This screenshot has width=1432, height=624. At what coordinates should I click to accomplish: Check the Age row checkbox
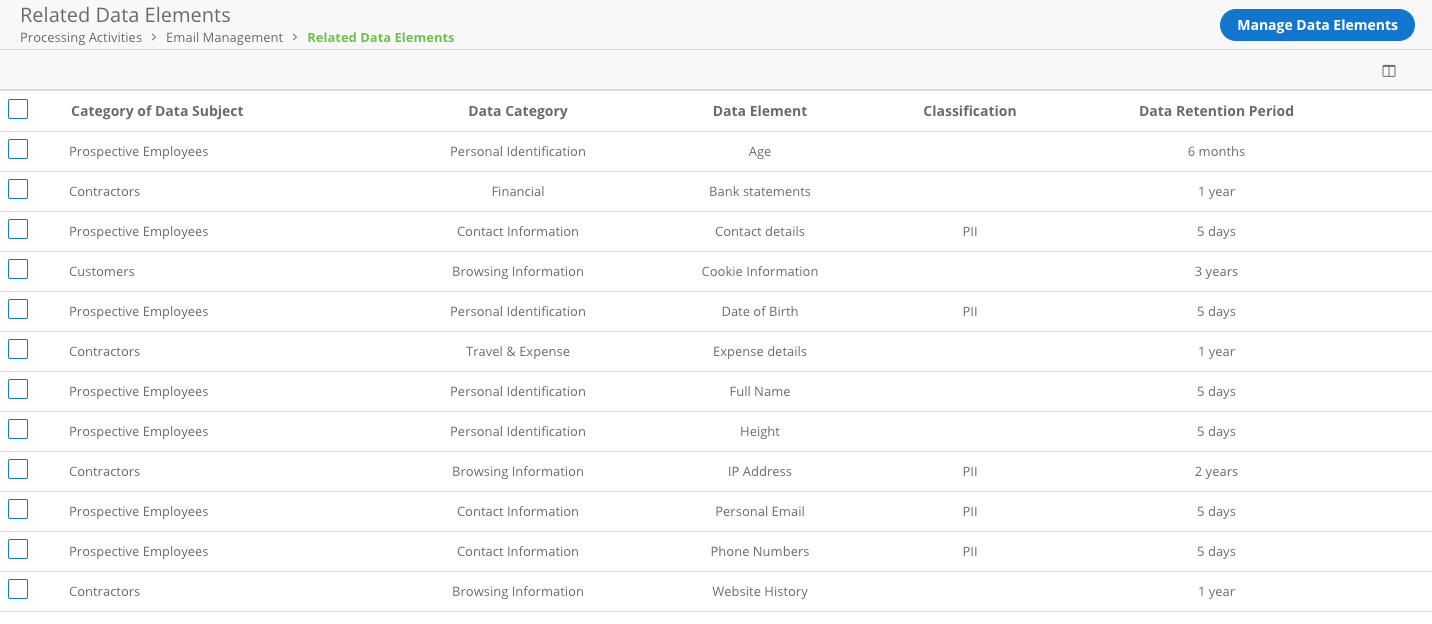(18, 150)
